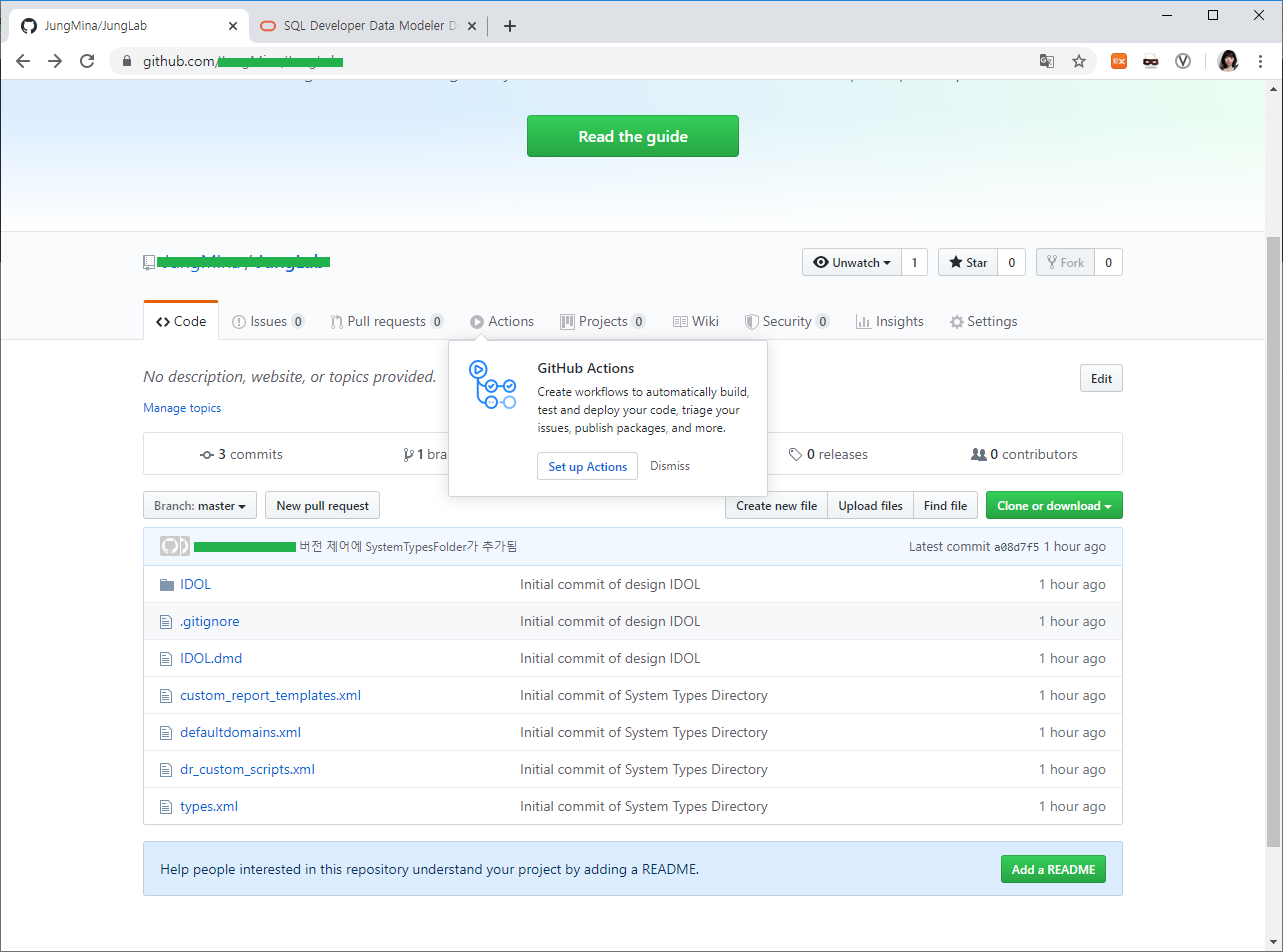
Task: Click the orange extension icon
Action: click(x=1119, y=61)
